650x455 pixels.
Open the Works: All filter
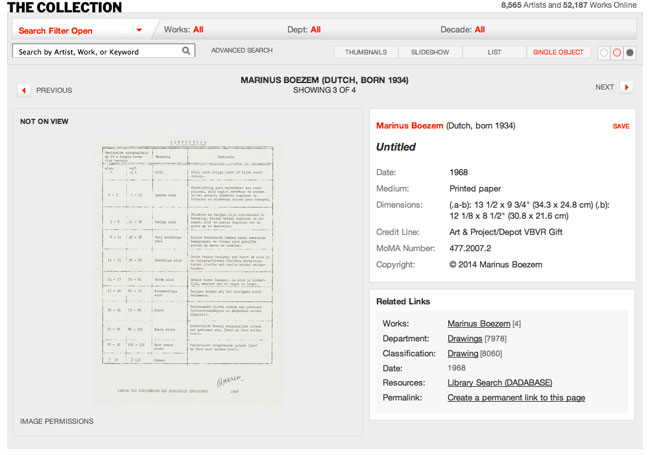pyautogui.click(x=183, y=29)
